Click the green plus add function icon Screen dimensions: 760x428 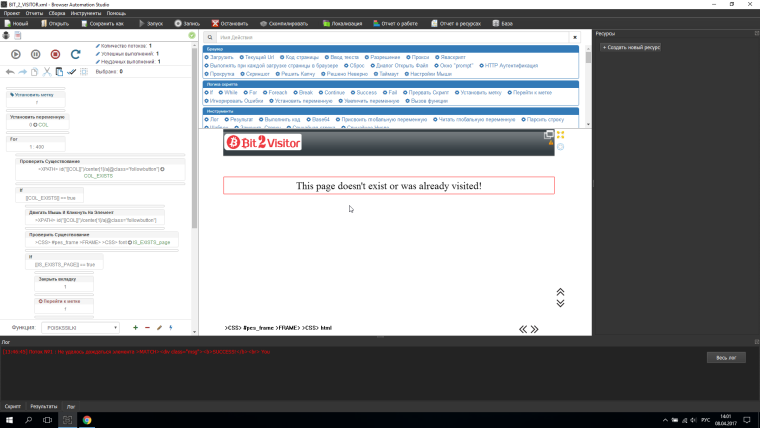(135, 327)
